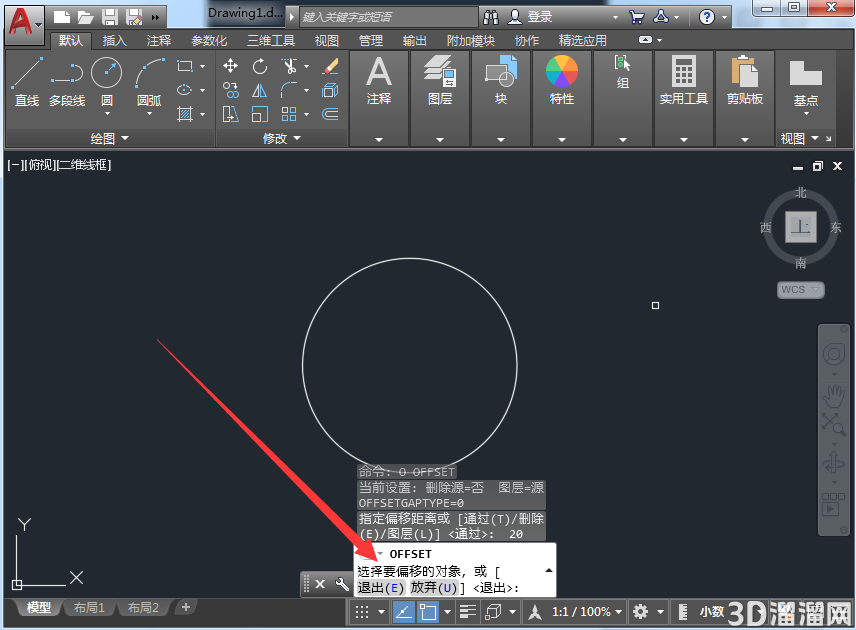Image resolution: width=856 pixels, height=630 pixels.
Task: Open the 管理 ribbon tab
Action: 371,41
